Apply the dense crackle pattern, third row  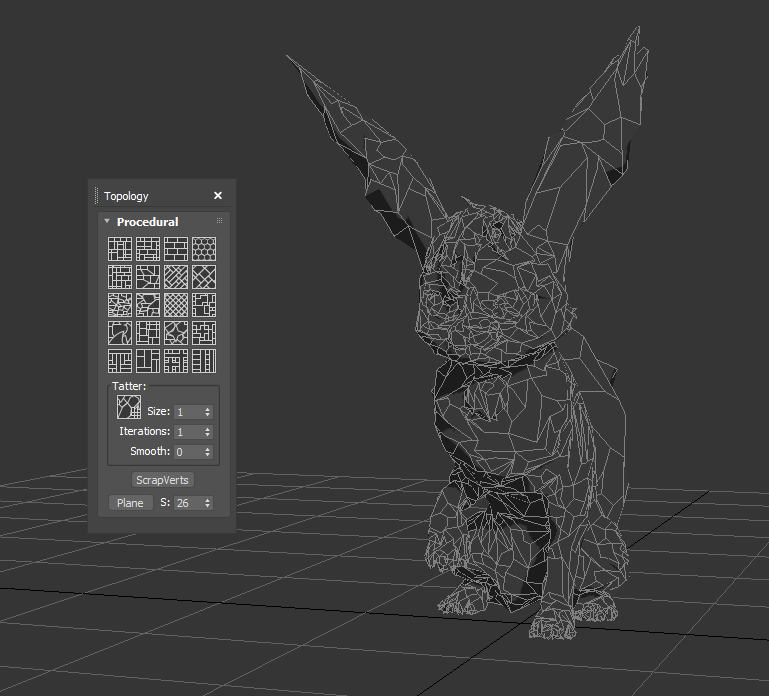pyautogui.click(x=120, y=305)
